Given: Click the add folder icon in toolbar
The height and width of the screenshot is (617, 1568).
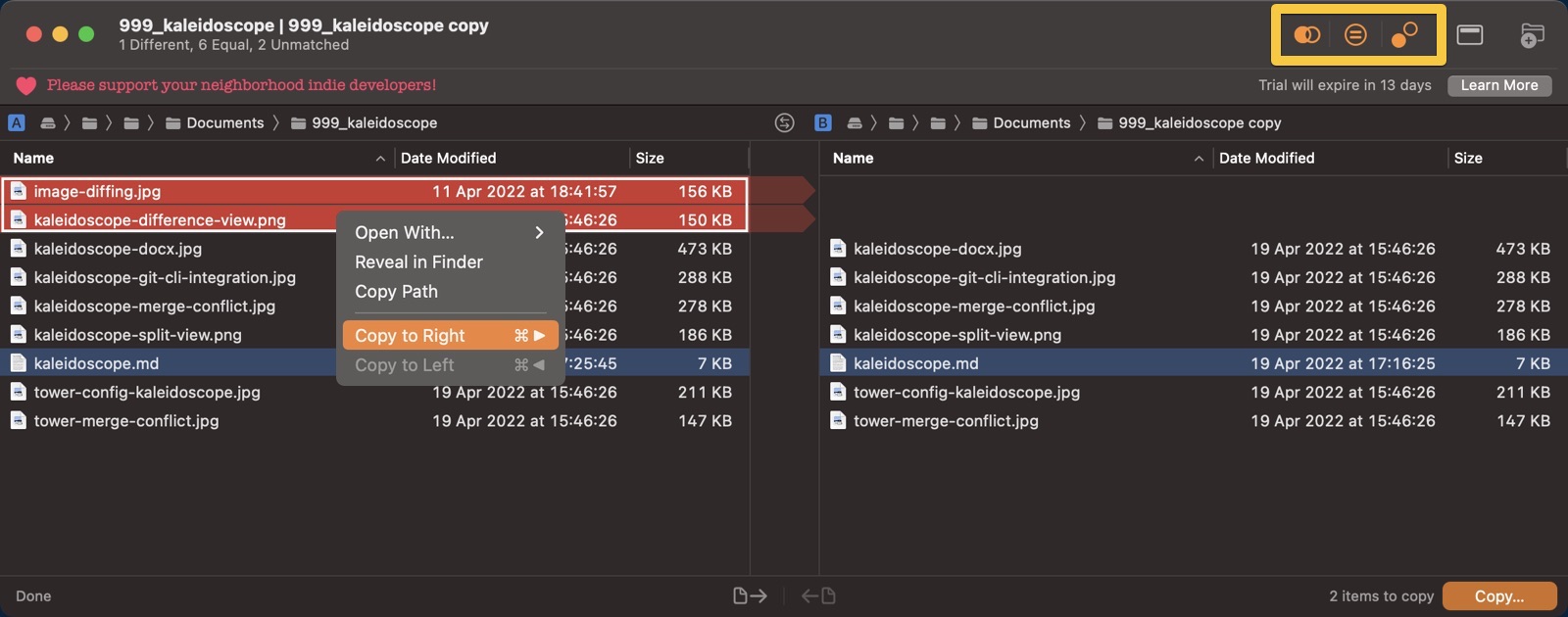Looking at the screenshot, I should point(1531,36).
